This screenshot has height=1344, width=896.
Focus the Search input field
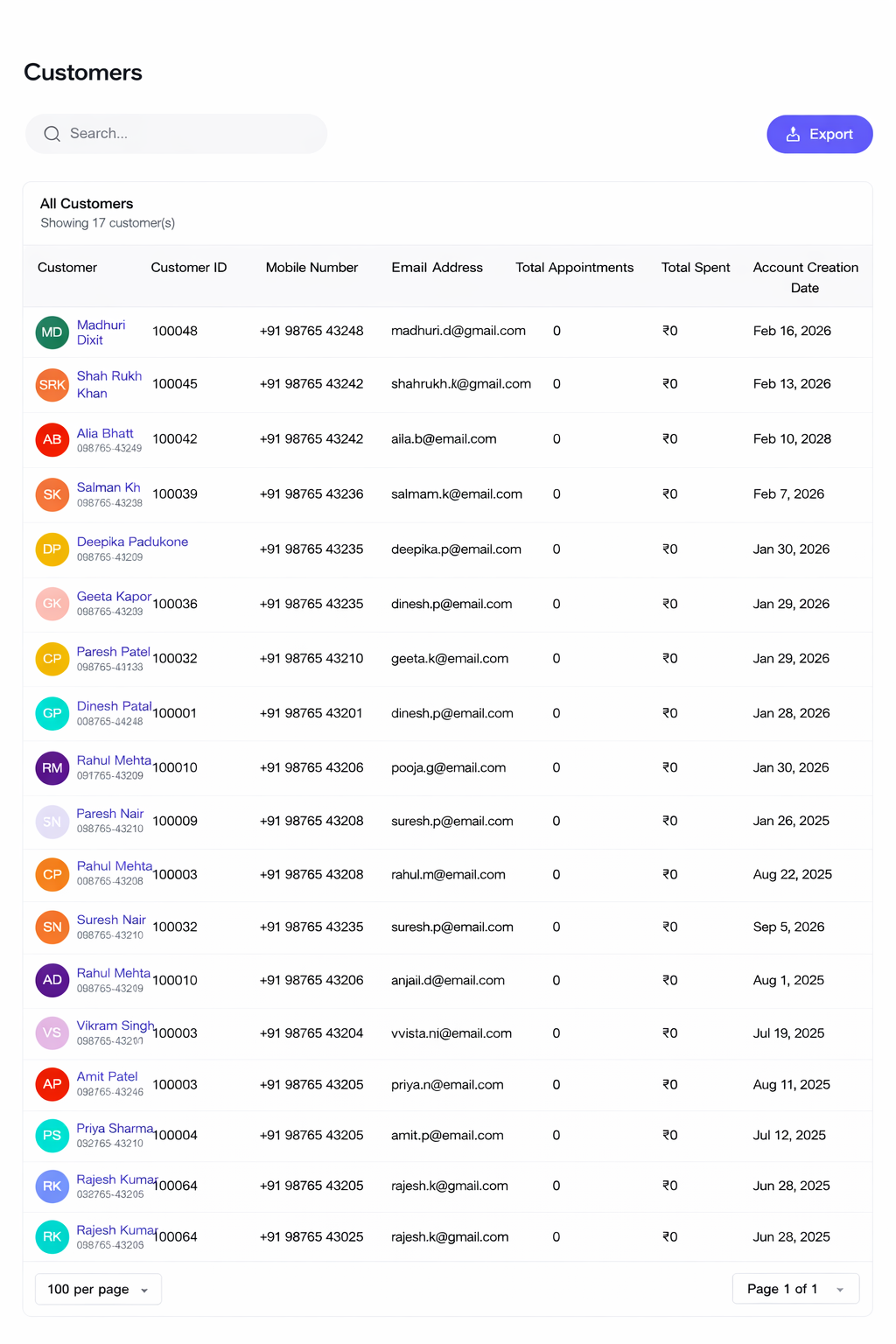coord(192,134)
